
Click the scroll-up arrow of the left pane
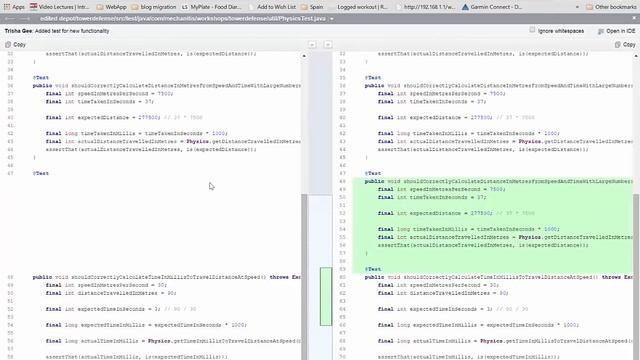(x=304, y=56)
